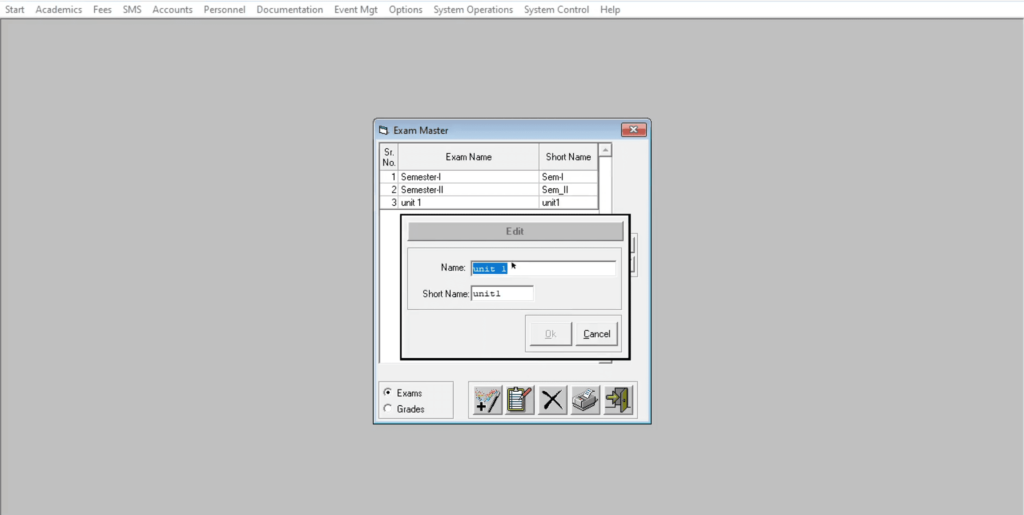Open the Personnel menu
Image resolution: width=1024 pixels, height=515 pixels.
tap(224, 10)
